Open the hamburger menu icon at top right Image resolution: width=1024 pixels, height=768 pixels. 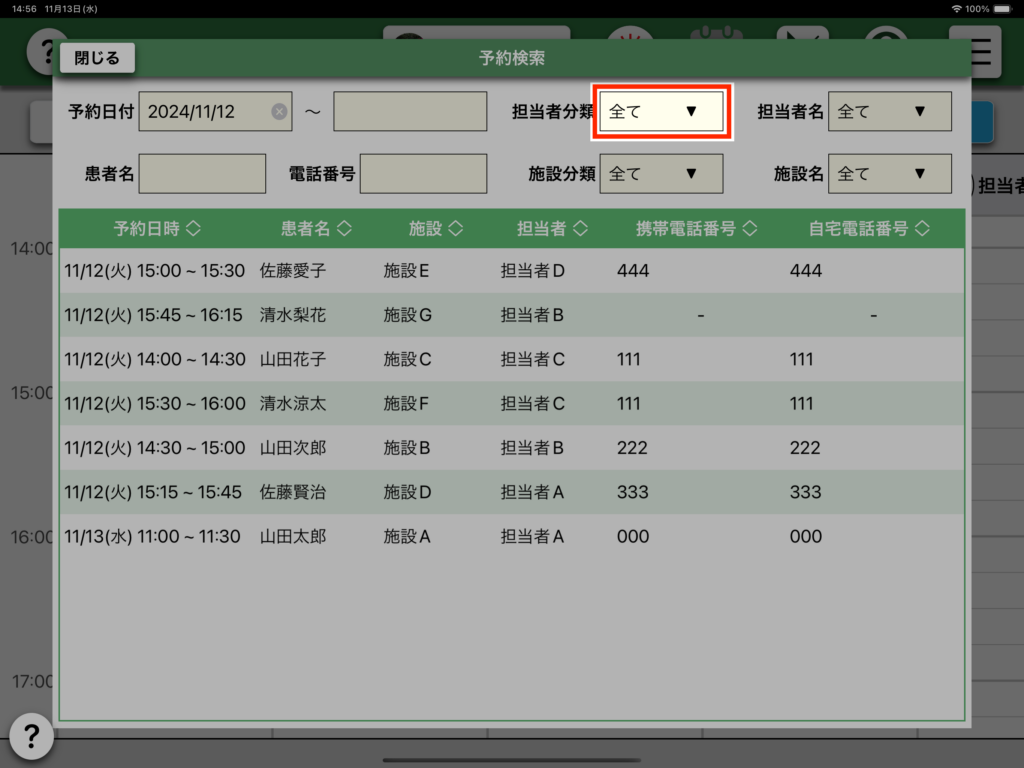coord(974,52)
